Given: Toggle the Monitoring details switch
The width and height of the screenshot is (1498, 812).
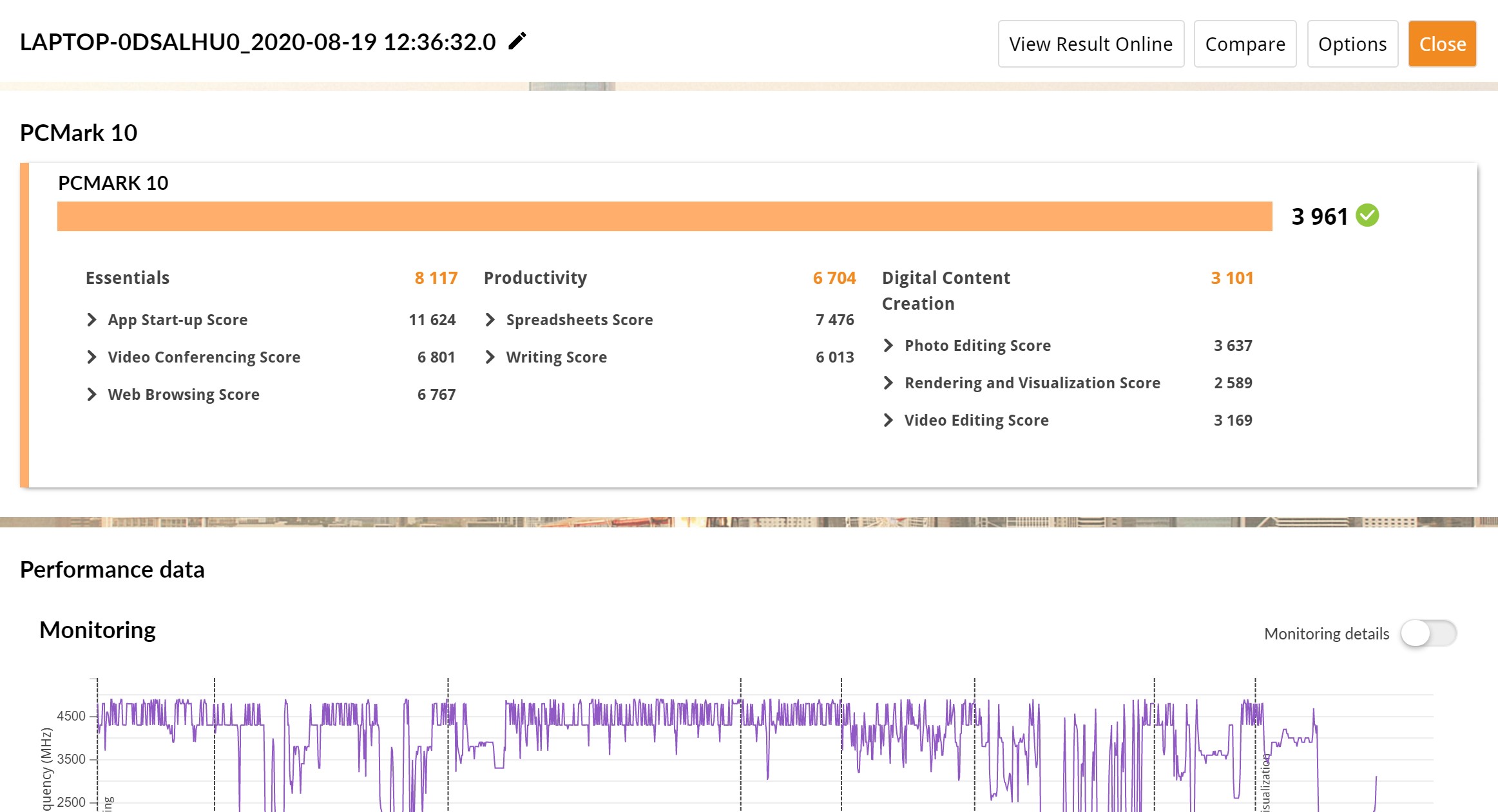Looking at the screenshot, I should pyautogui.click(x=1428, y=633).
